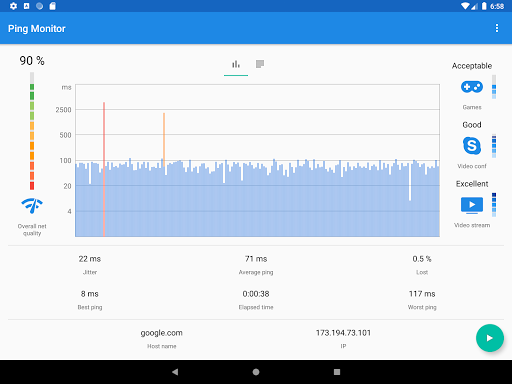Image resolution: width=512 pixels, height=384 pixels.
Task: Tap the Video stream player icon
Action: pos(472,205)
